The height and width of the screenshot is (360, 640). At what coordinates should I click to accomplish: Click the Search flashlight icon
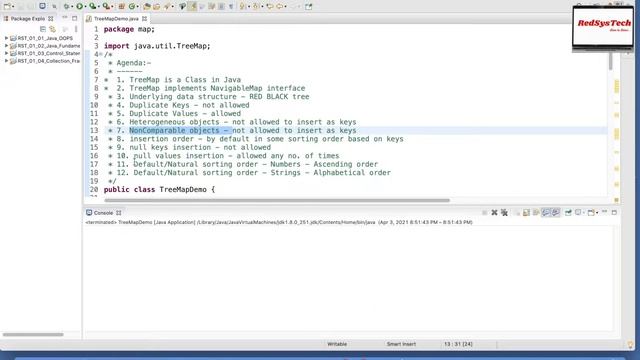tap(167, 6)
